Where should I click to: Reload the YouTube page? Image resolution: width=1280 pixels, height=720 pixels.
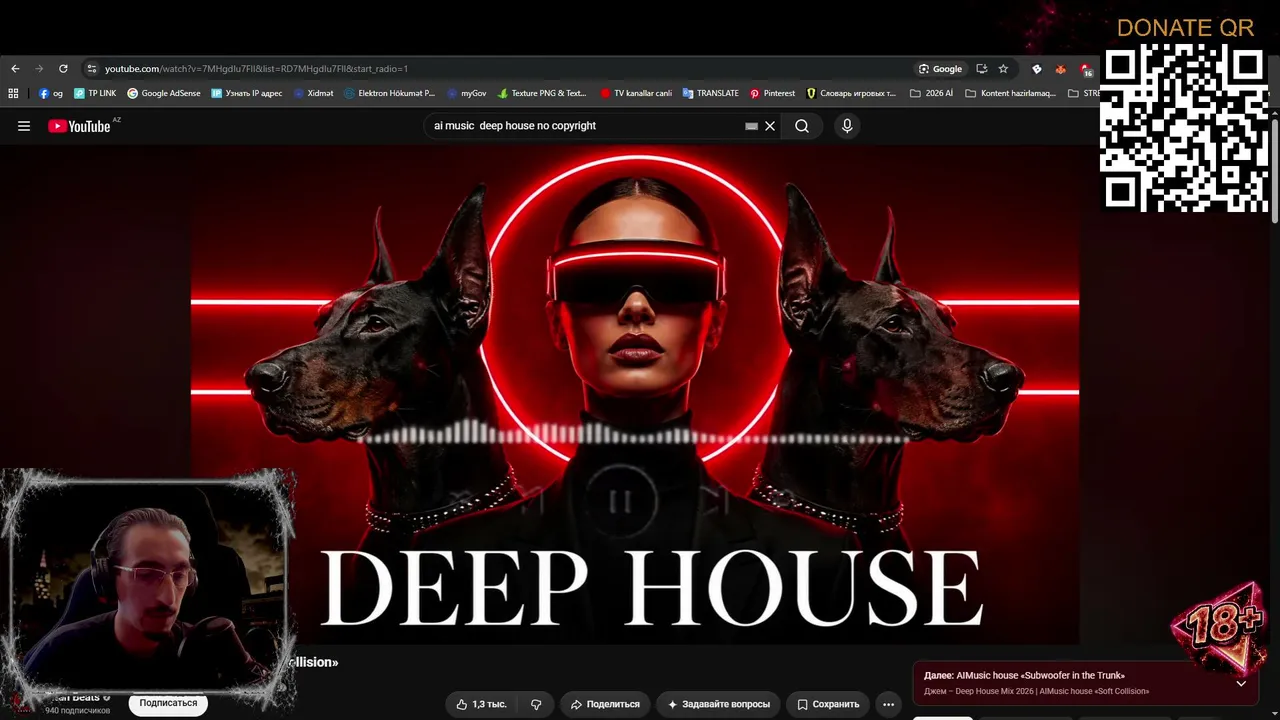pyautogui.click(x=63, y=69)
